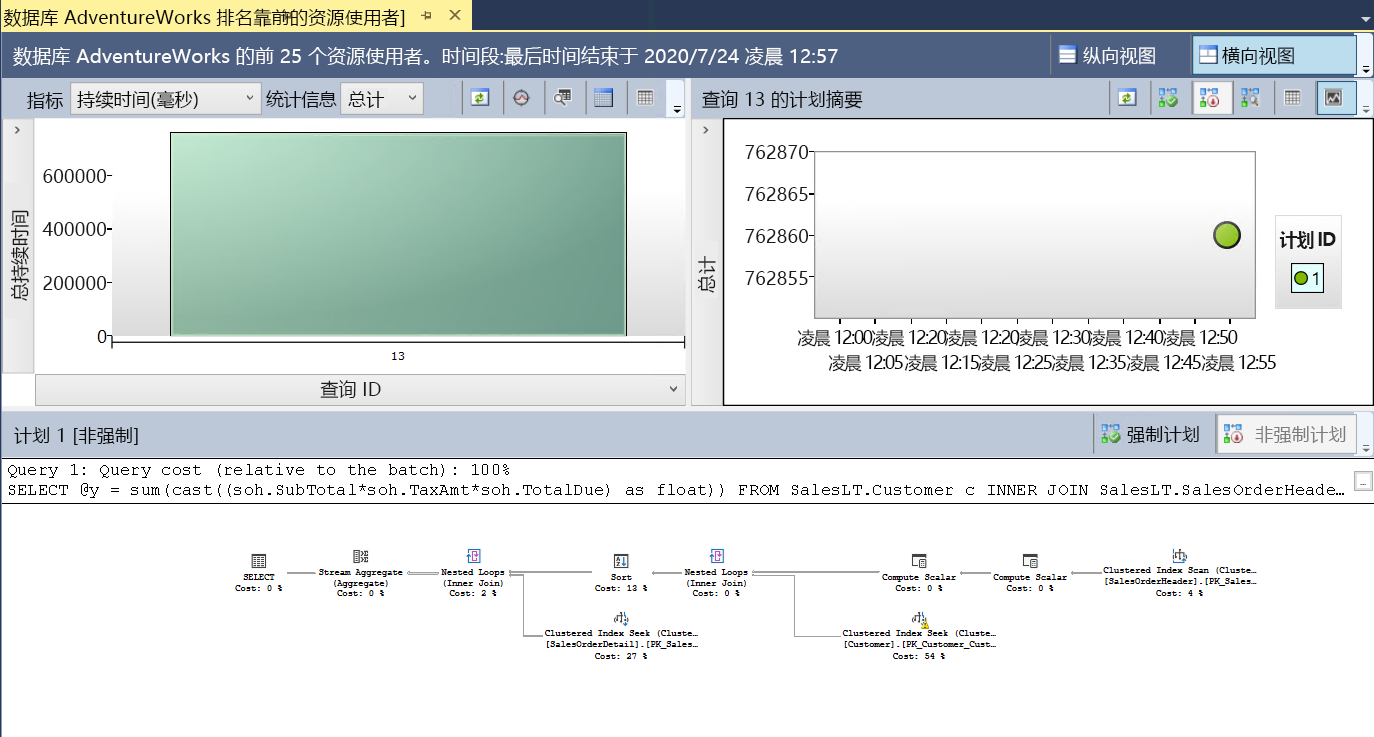1374x737 pixels.
Task: Select the Compute Scalar node nearest the Nested Loops
Action: (x=919, y=573)
